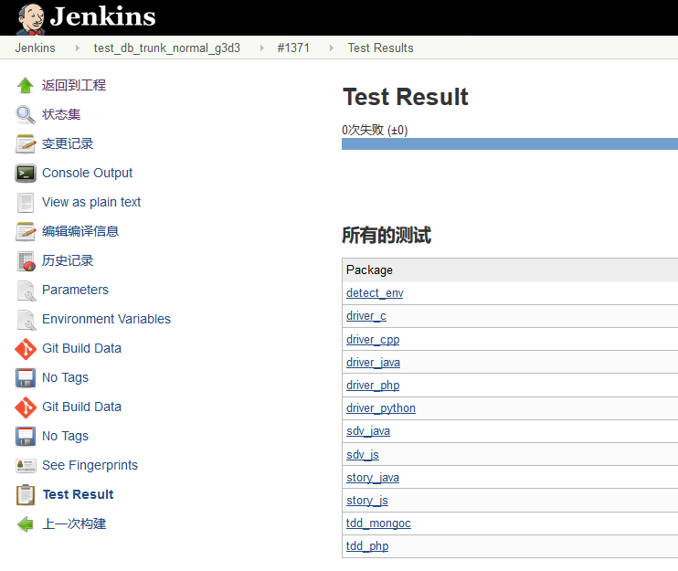This screenshot has height=571, width=678.
Task: Open View as plain text
Action: [91, 202]
